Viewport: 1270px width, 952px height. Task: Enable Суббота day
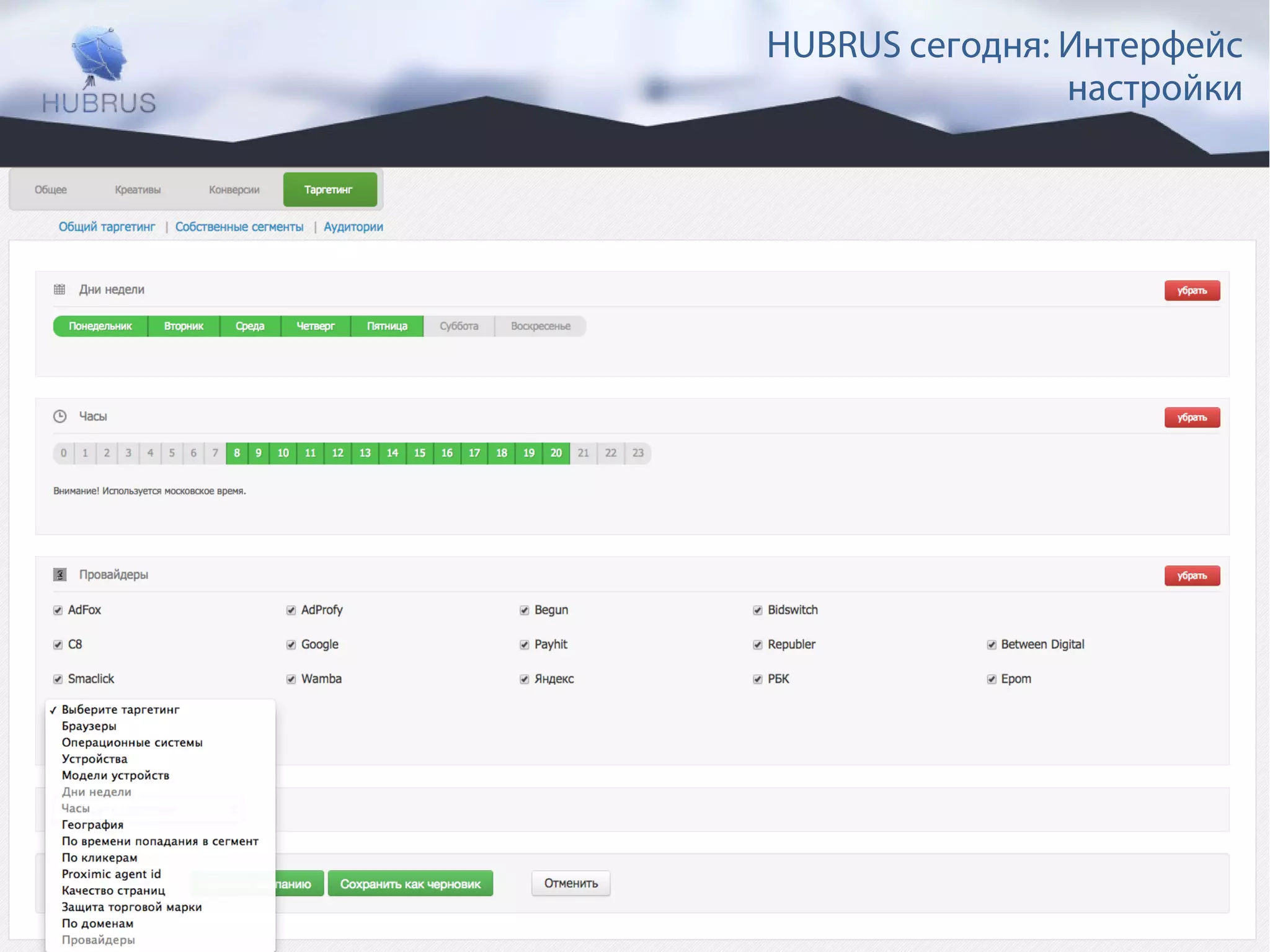pyautogui.click(x=459, y=326)
